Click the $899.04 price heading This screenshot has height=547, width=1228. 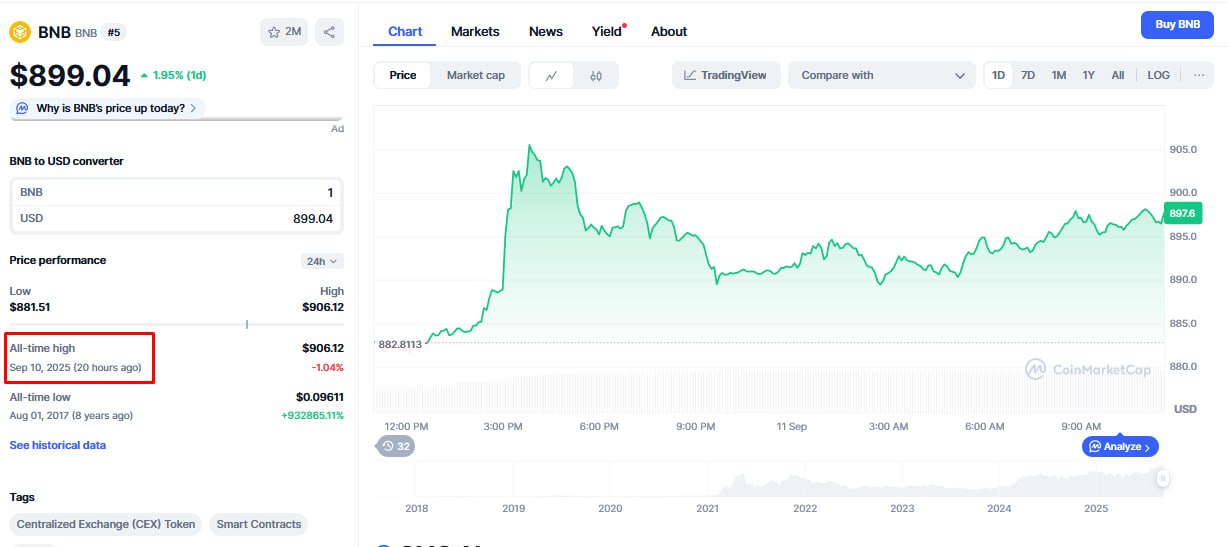pyautogui.click(x=70, y=75)
